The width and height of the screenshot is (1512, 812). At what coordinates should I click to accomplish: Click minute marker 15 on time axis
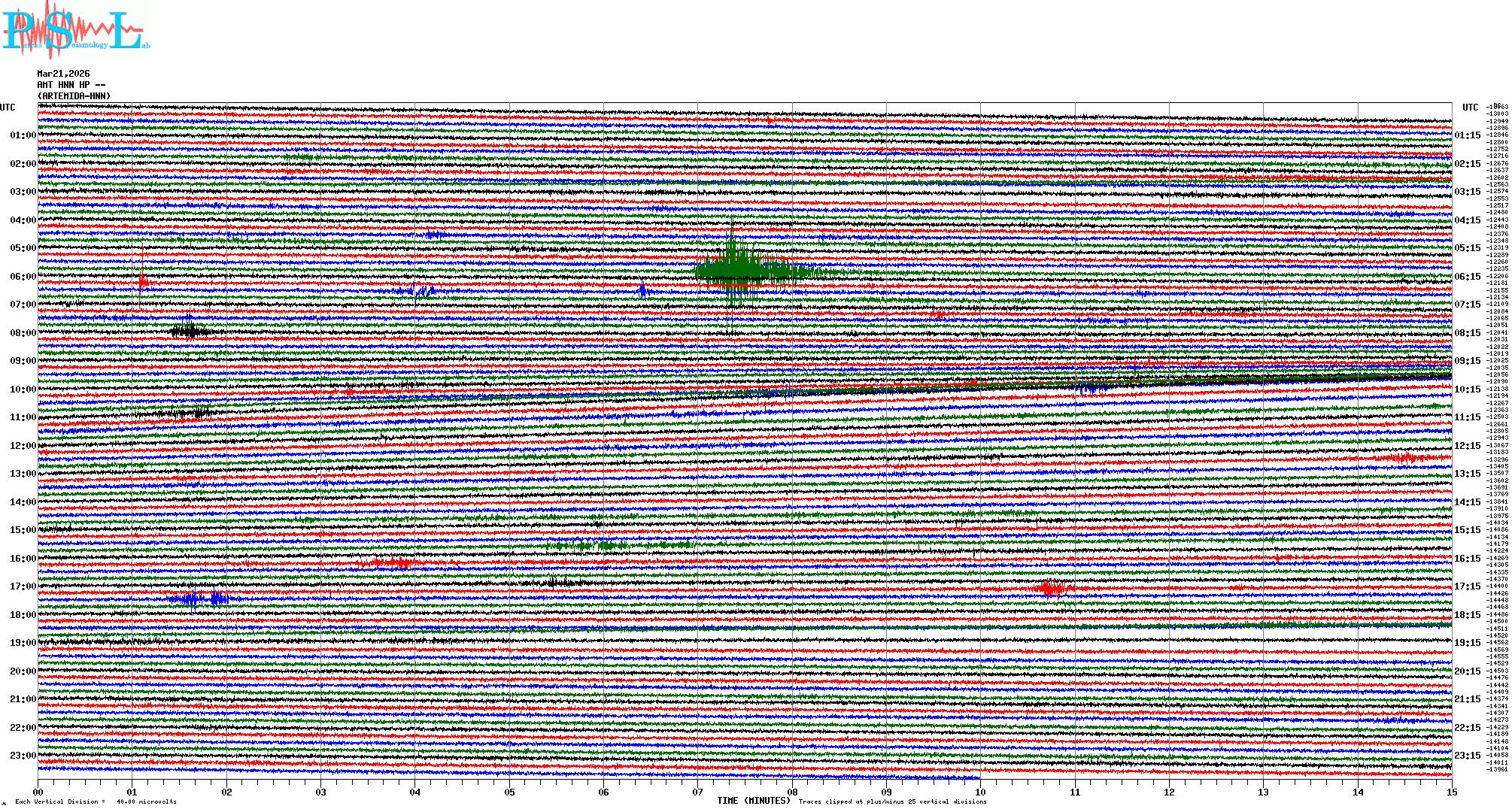point(1451,792)
